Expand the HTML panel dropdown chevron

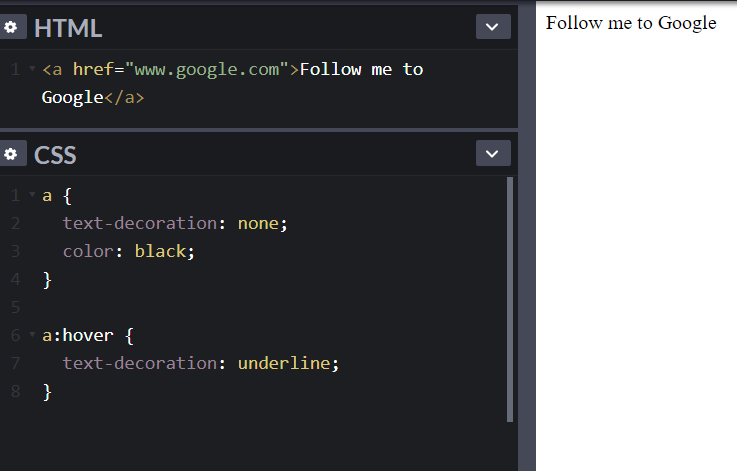(493, 27)
